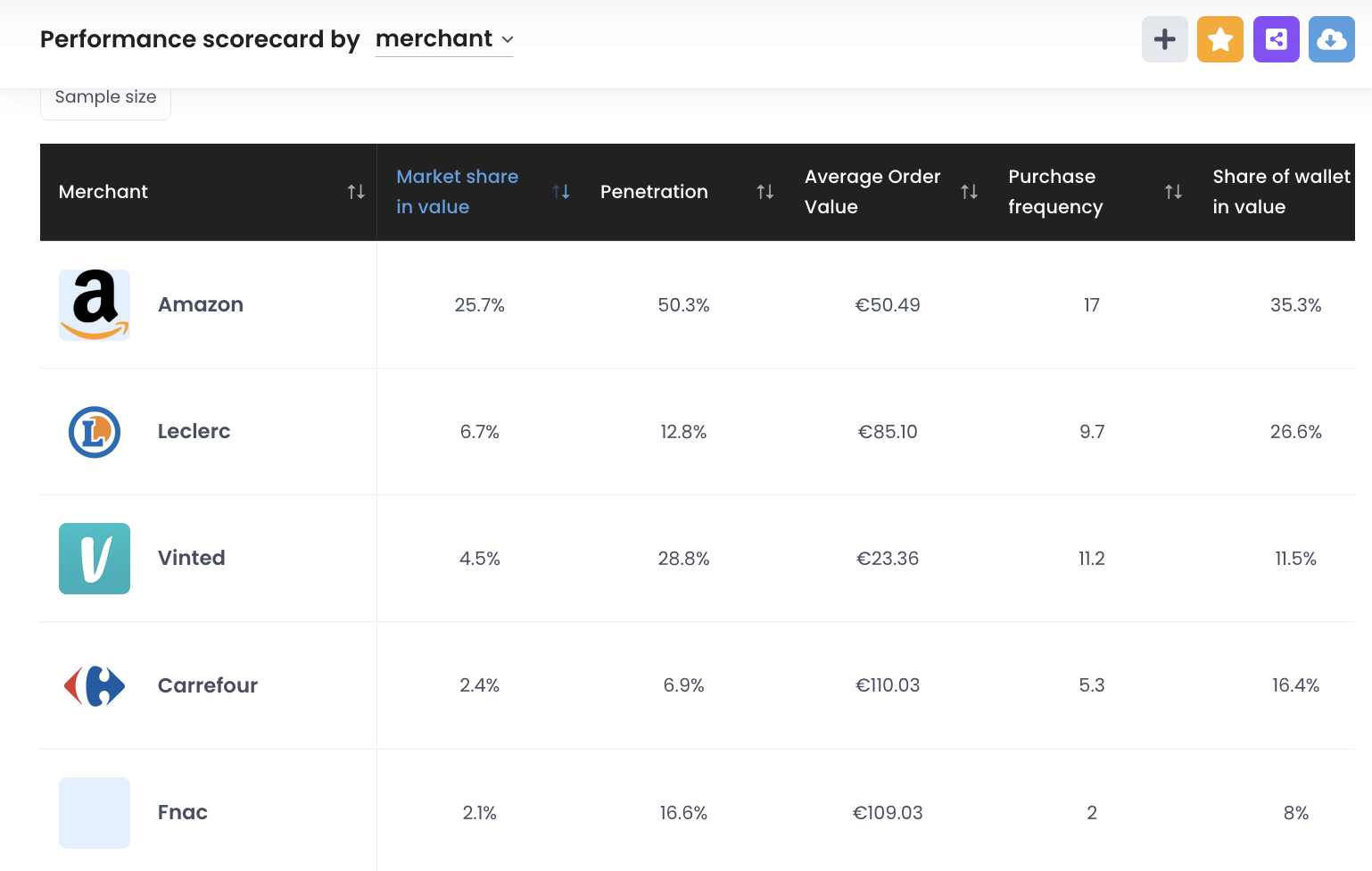Click the Average Order Value header text
1372x871 pixels.
point(872,192)
